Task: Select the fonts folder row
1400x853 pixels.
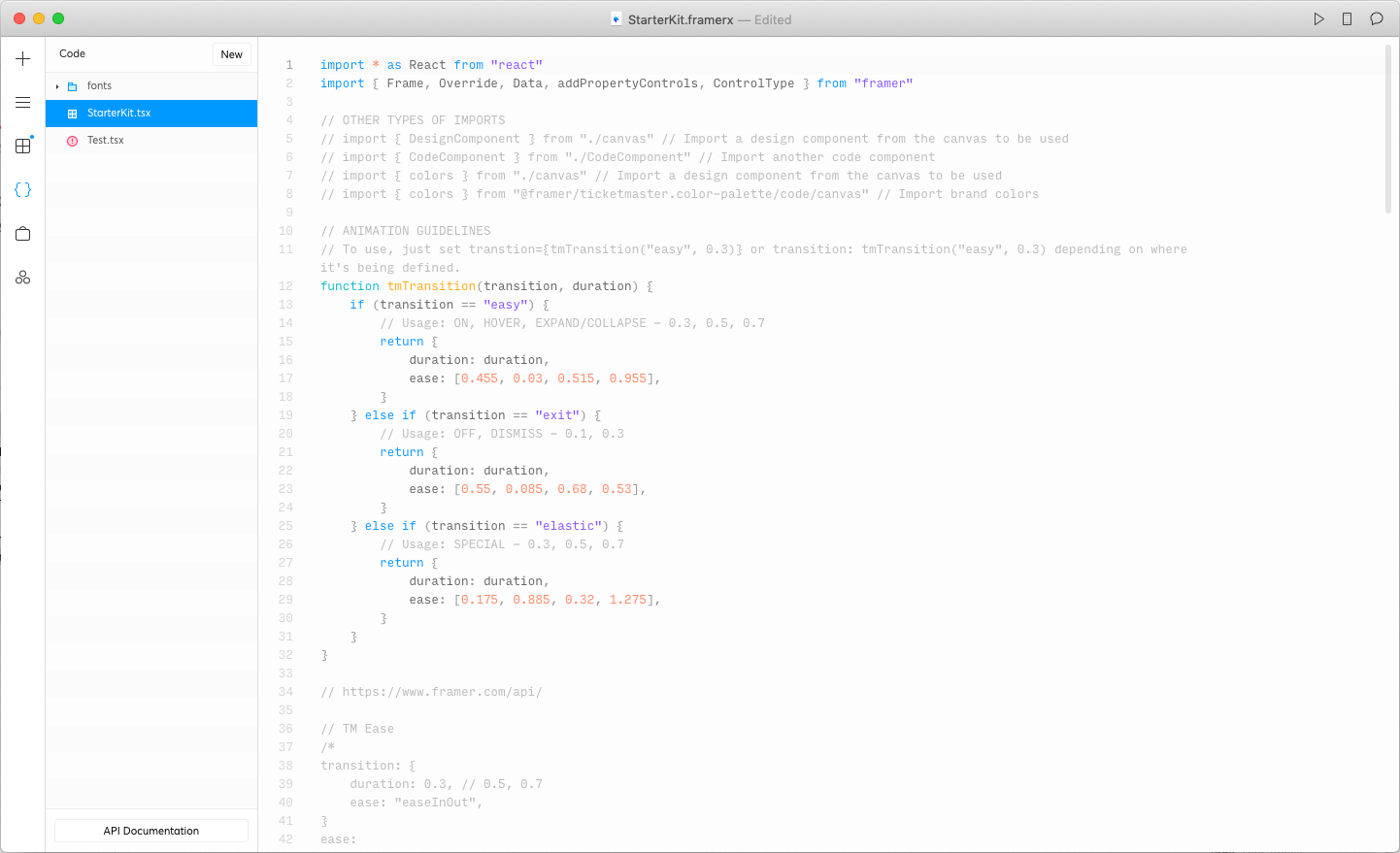Action: coord(151,86)
